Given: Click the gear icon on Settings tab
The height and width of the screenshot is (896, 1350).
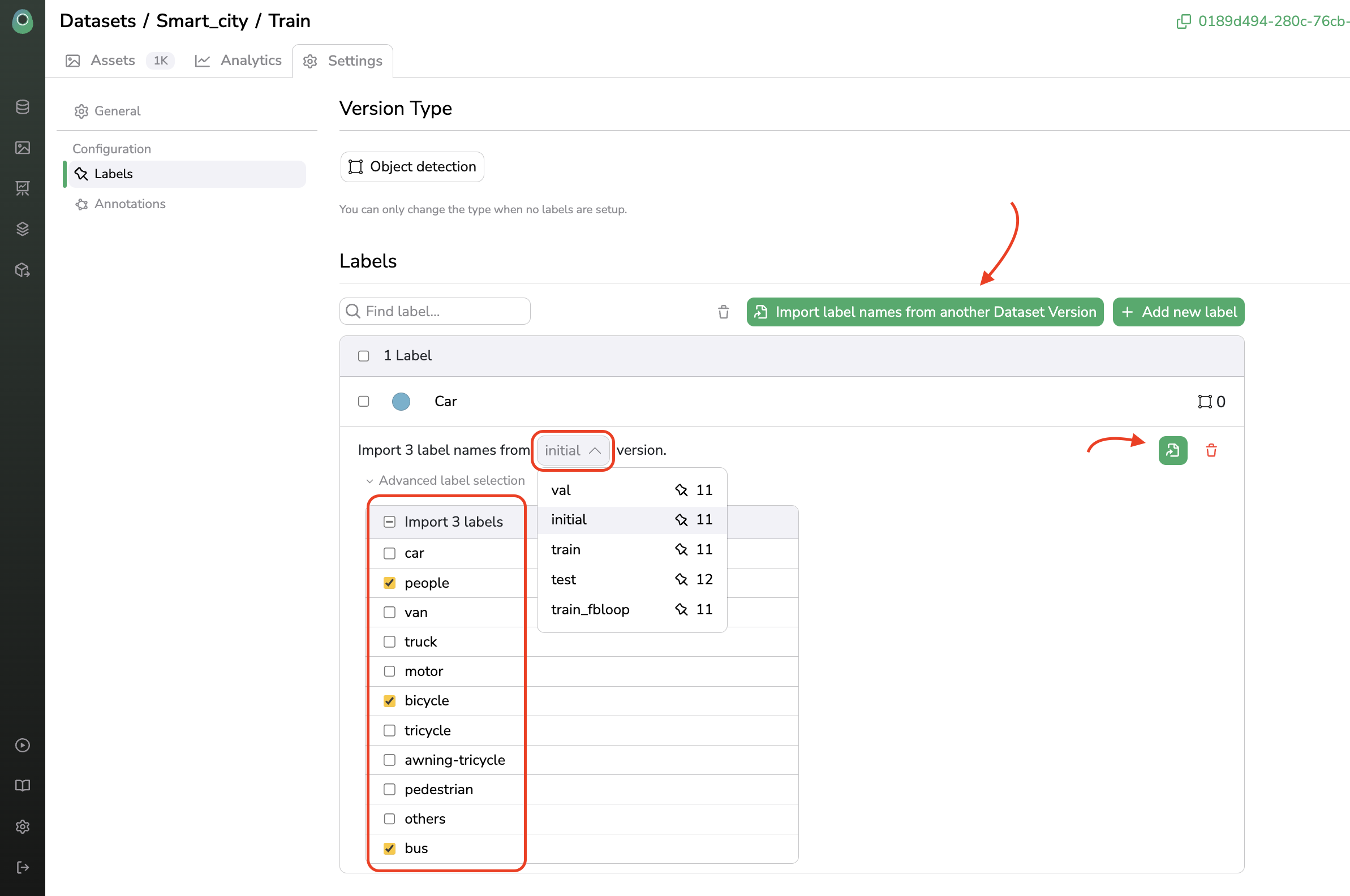Looking at the screenshot, I should (311, 61).
